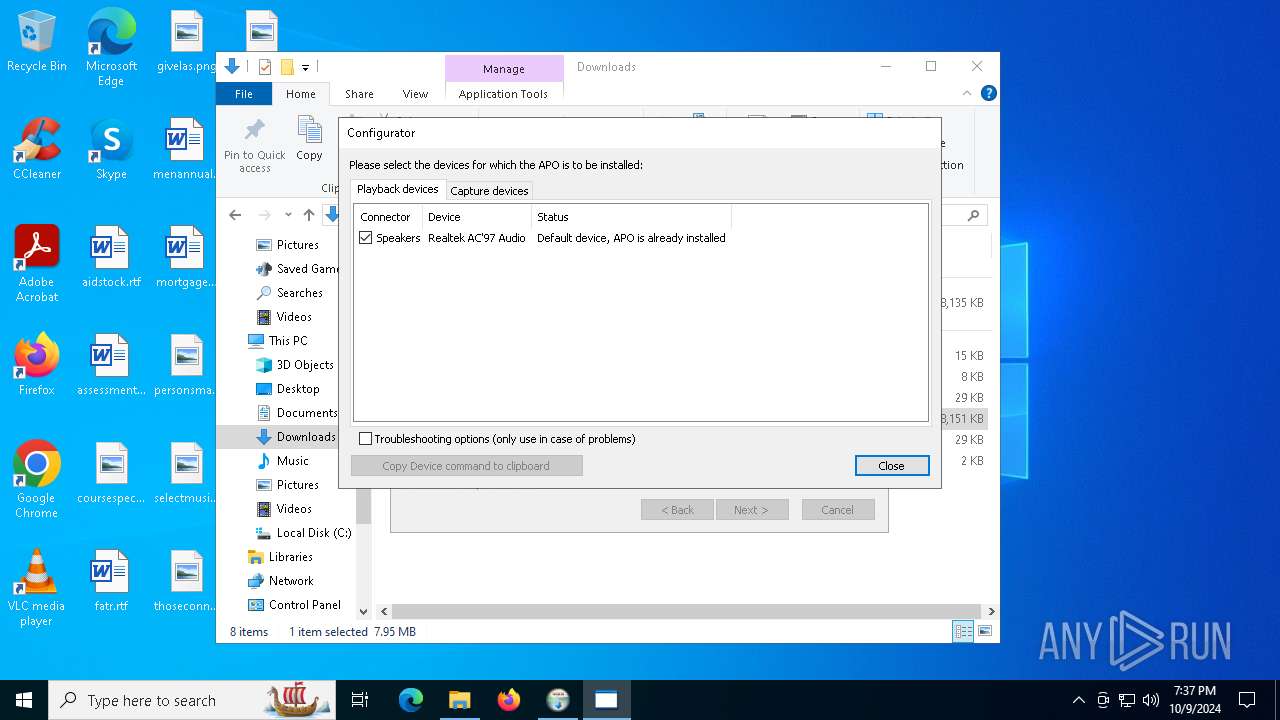Open Google Chrome desktop icon
This screenshot has width=1280, height=720.
coord(37,479)
